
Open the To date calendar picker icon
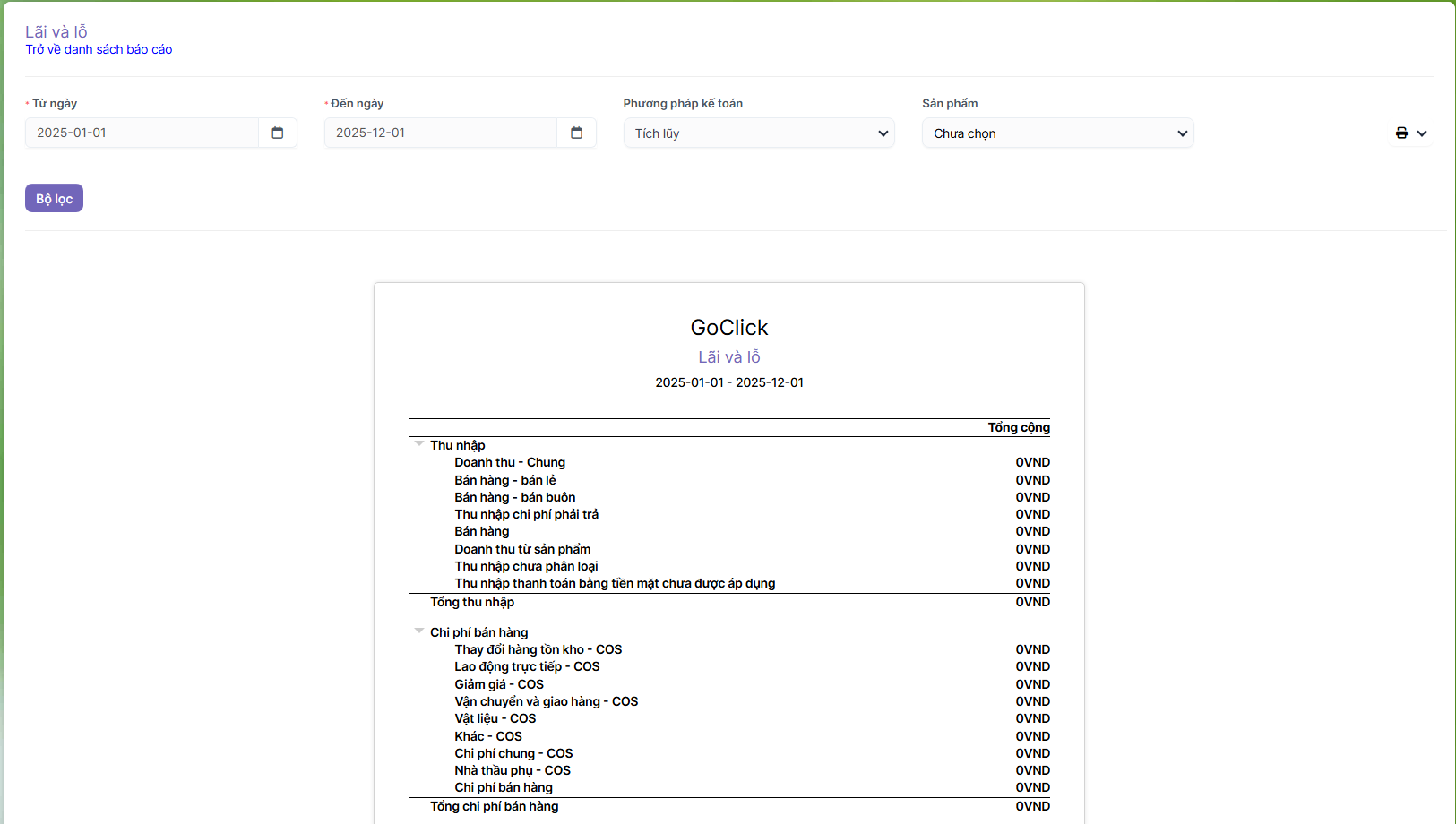coord(577,133)
